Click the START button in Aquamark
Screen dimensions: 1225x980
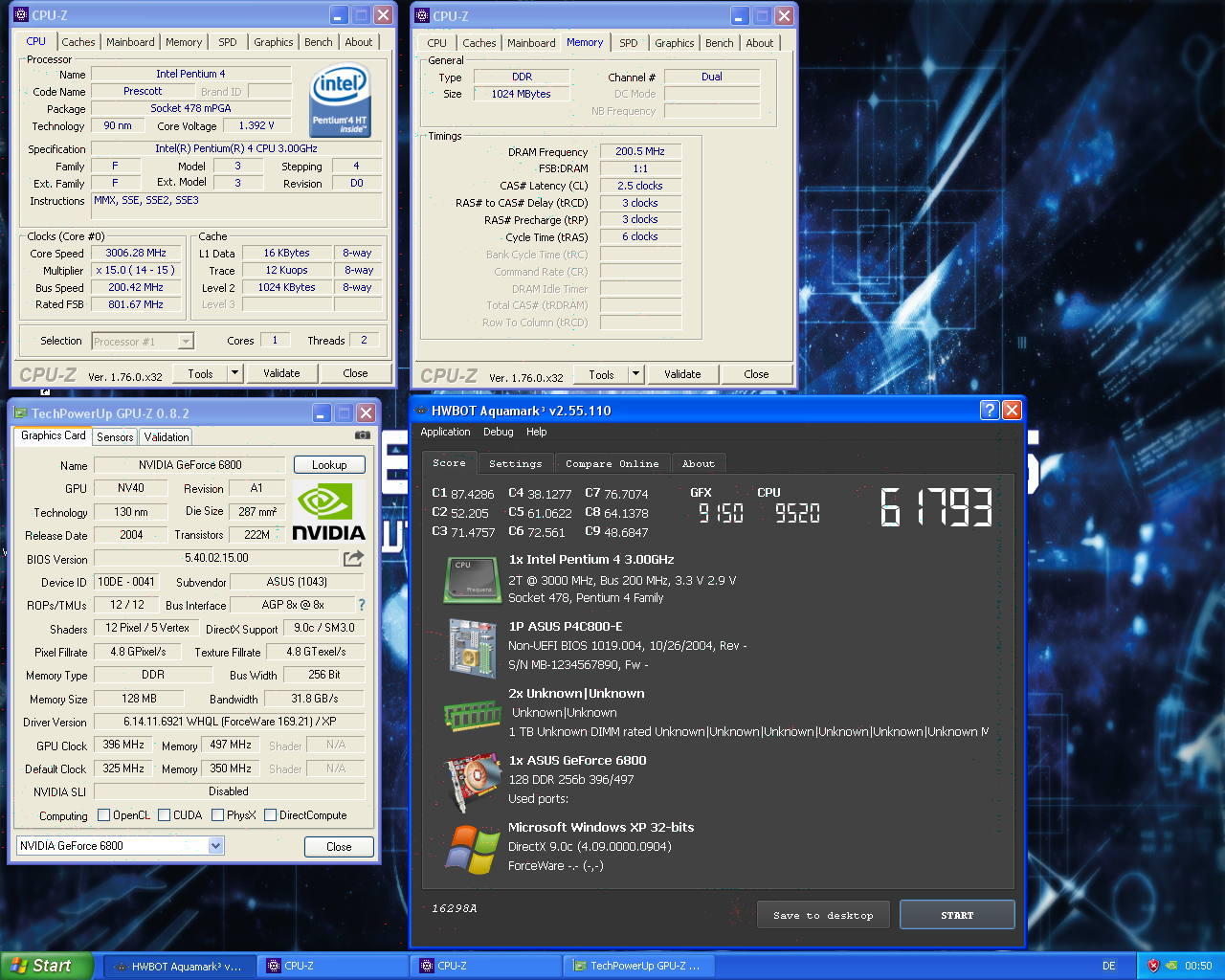(957, 915)
